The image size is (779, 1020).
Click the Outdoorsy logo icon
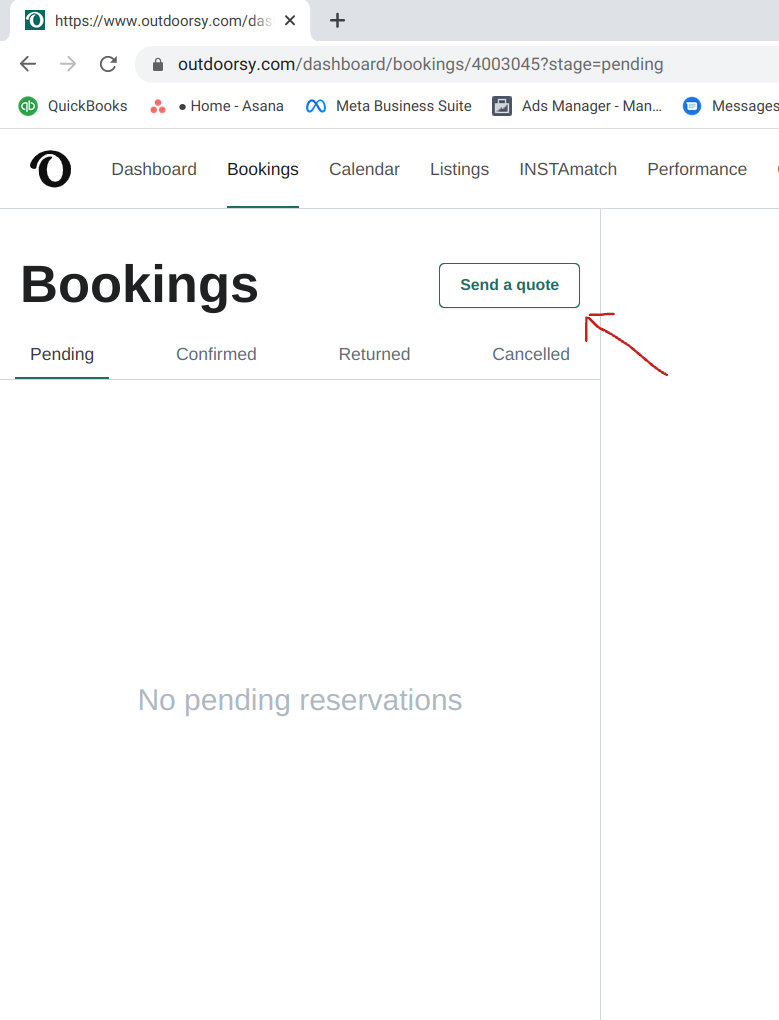point(51,169)
